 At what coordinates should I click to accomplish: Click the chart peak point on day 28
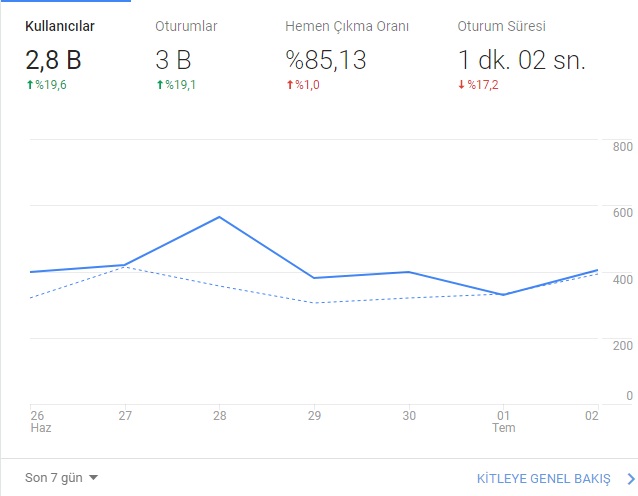[219, 217]
